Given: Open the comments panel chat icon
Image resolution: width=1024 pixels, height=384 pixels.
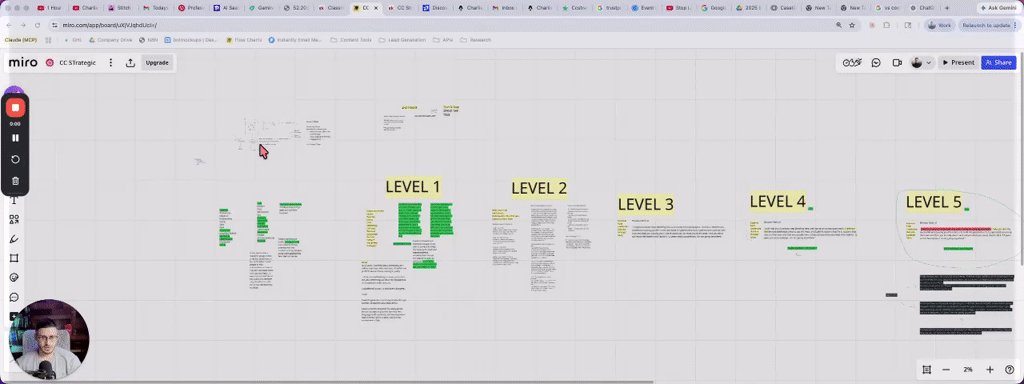Looking at the screenshot, I should coord(876,63).
